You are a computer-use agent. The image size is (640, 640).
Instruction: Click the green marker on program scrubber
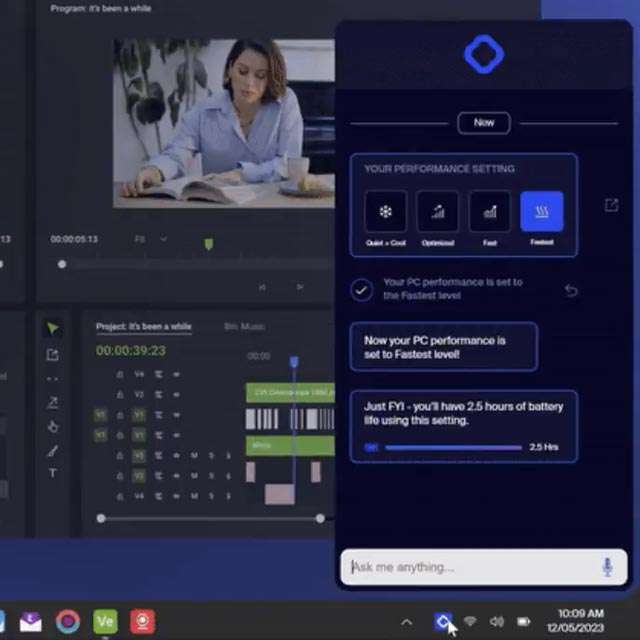tap(209, 244)
